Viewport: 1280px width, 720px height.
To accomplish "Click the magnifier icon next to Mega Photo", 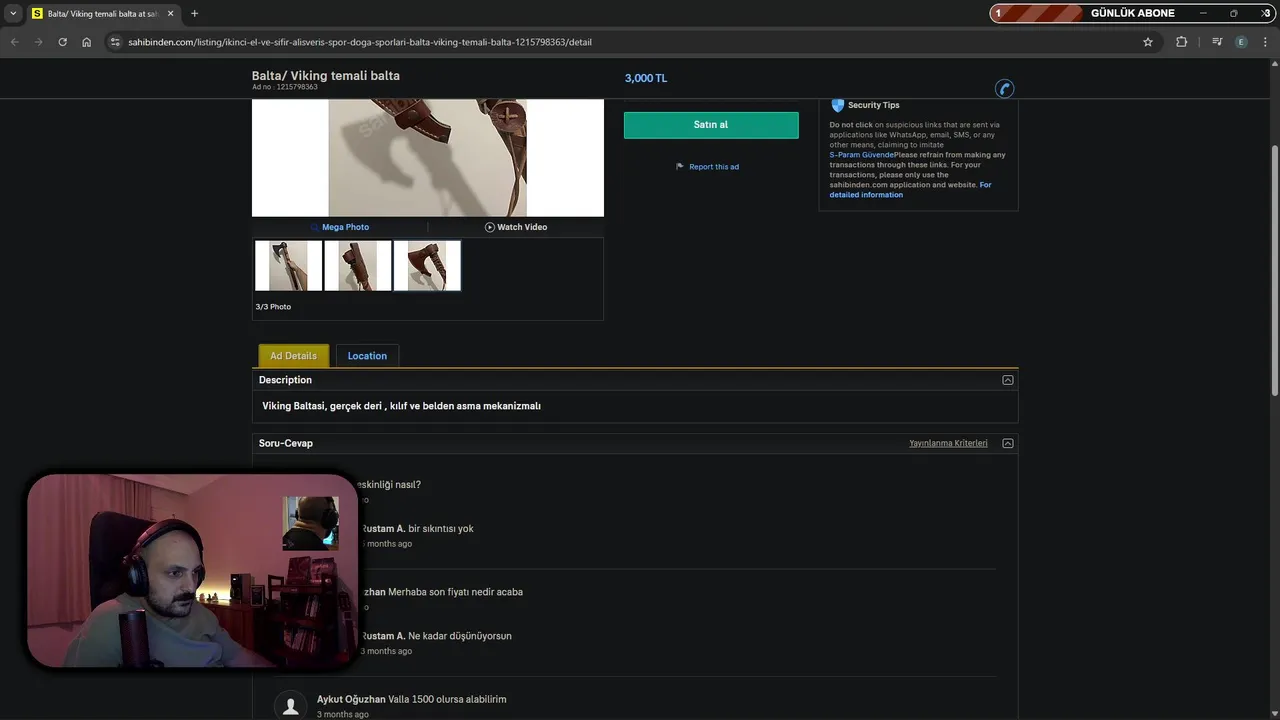I will coord(315,227).
